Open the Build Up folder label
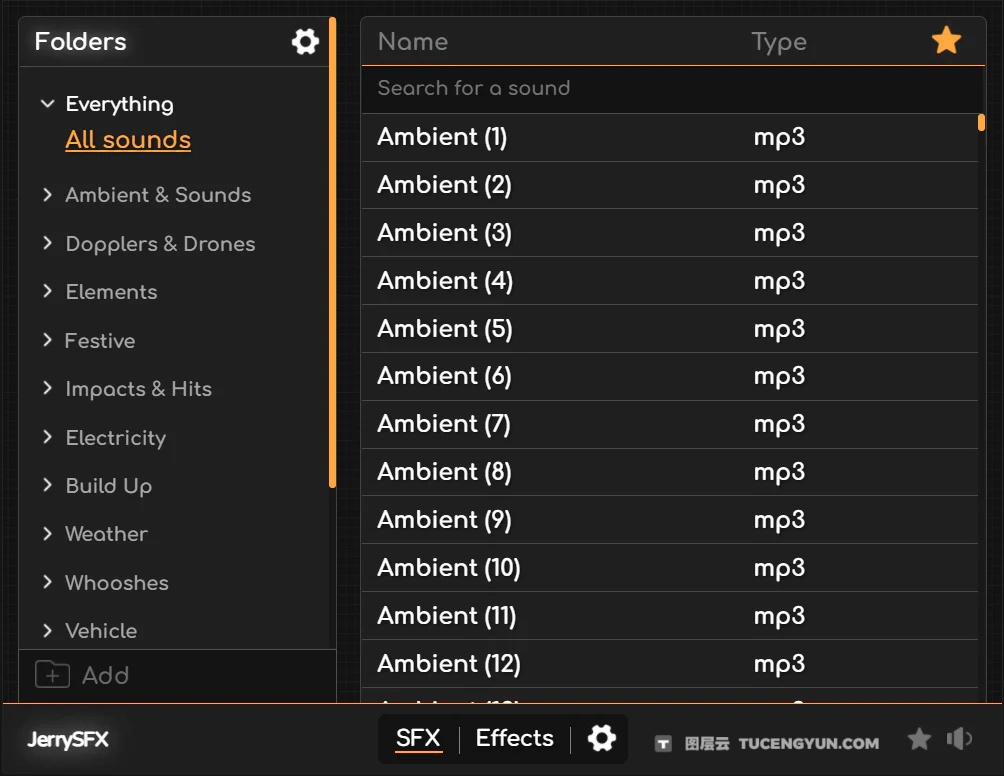The width and height of the screenshot is (1004, 776). coord(109,486)
